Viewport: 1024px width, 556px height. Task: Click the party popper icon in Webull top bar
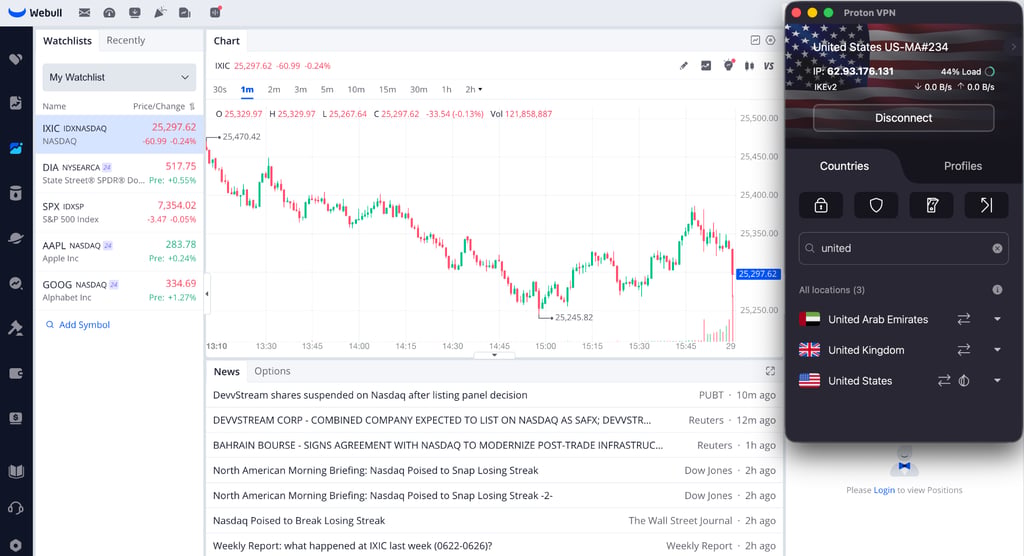[x=160, y=12]
